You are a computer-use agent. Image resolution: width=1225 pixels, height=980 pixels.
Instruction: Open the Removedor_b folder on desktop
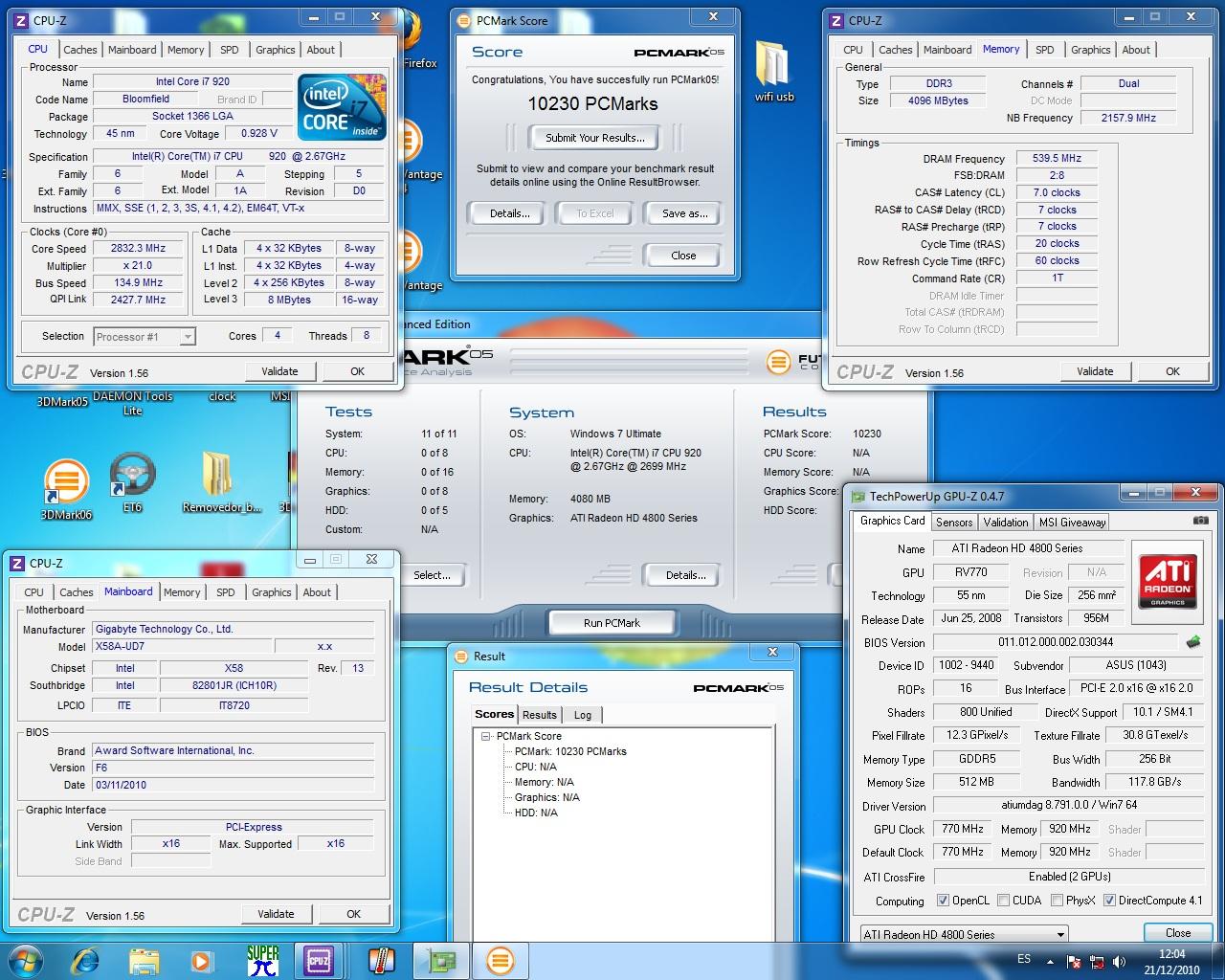tap(222, 483)
